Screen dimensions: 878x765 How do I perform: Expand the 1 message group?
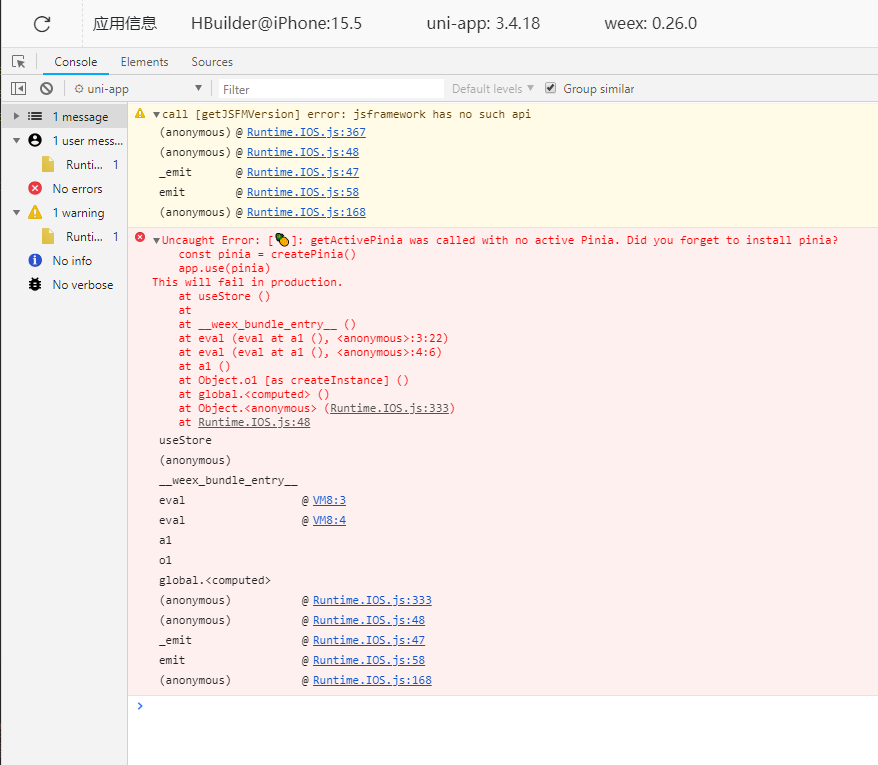pos(16,117)
